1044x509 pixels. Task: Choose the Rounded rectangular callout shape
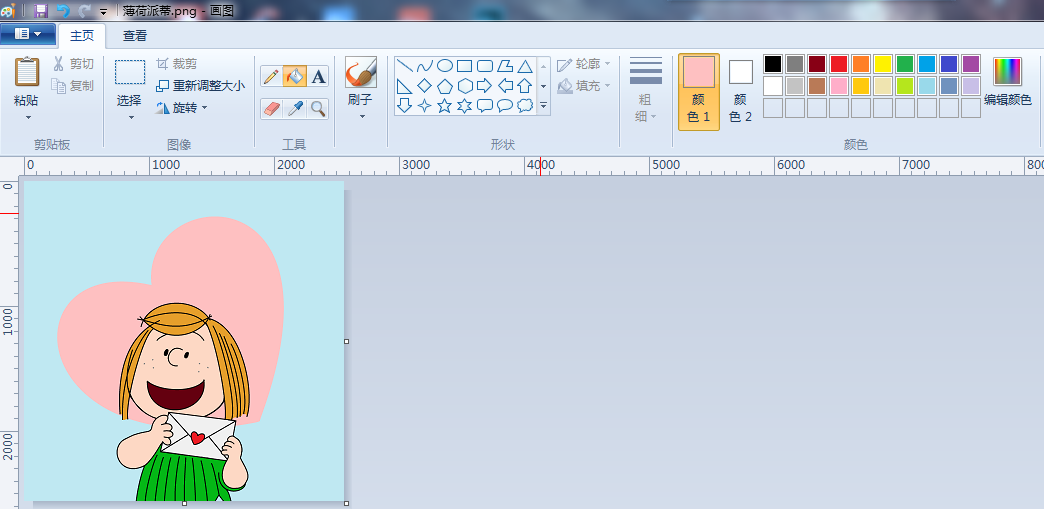click(x=485, y=105)
